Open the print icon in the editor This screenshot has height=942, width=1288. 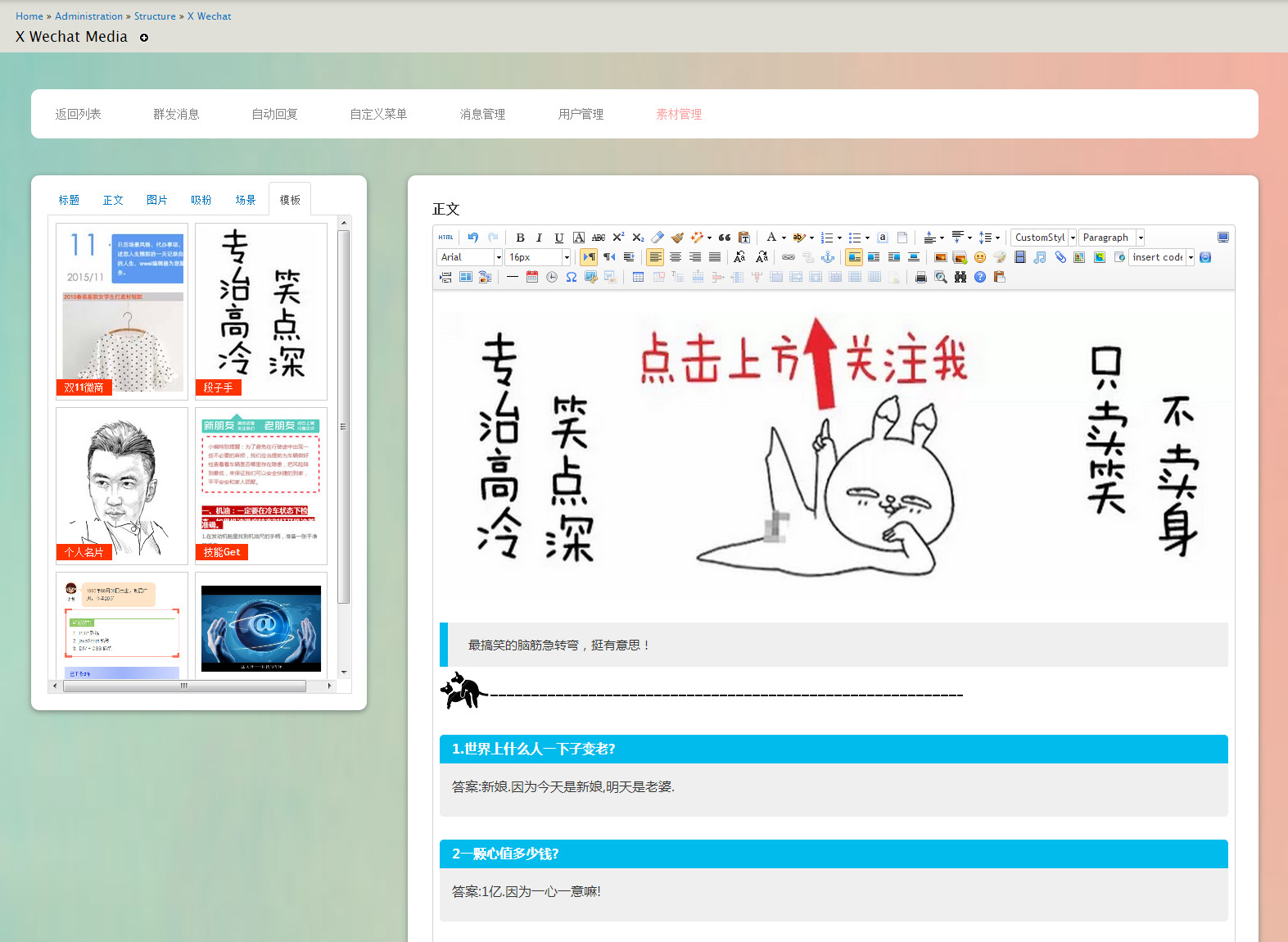(x=920, y=278)
